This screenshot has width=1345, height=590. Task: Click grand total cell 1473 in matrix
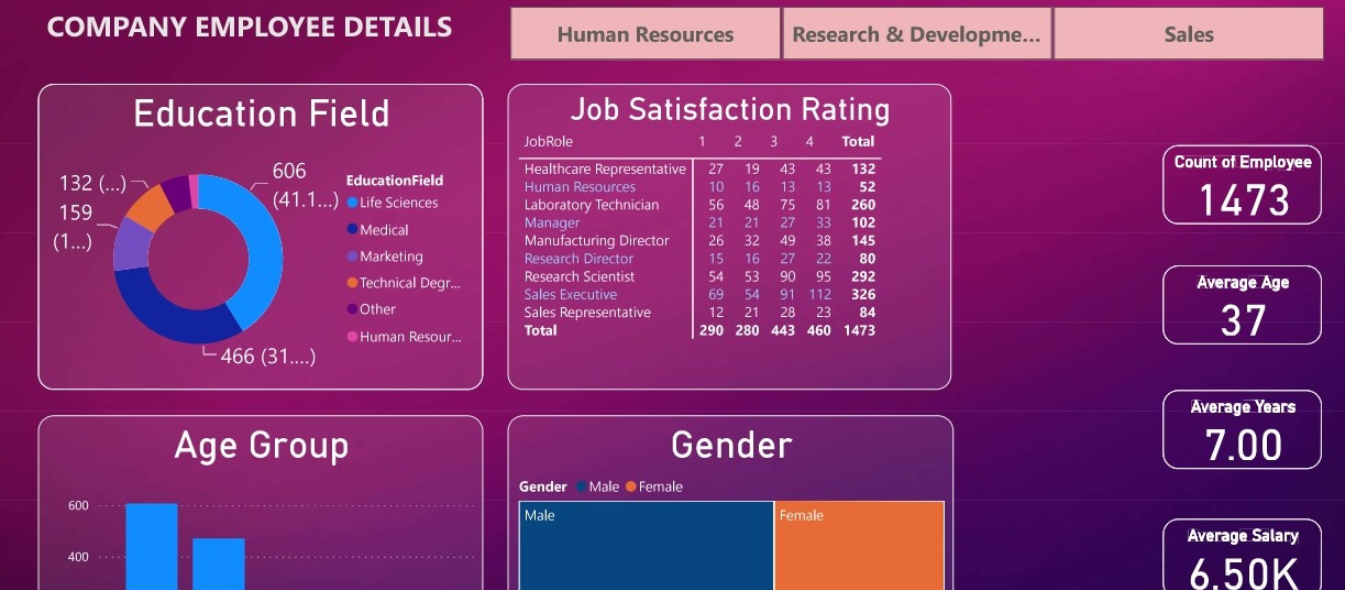pyautogui.click(x=858, y=330)
